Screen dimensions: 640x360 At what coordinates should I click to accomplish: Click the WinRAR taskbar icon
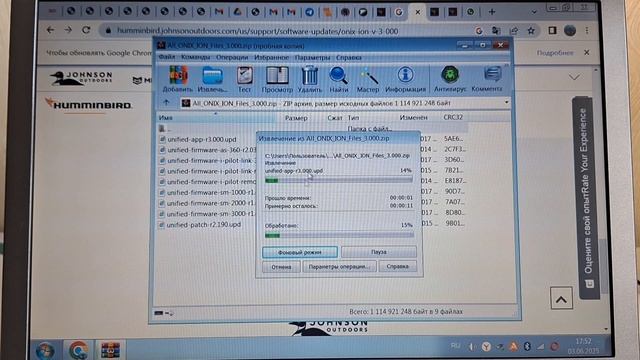111,351
